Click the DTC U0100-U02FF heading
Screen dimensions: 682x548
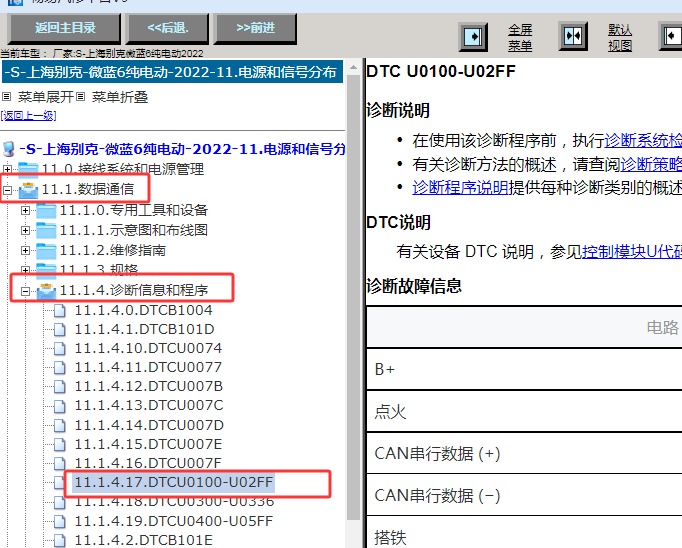tap(441, 71)
